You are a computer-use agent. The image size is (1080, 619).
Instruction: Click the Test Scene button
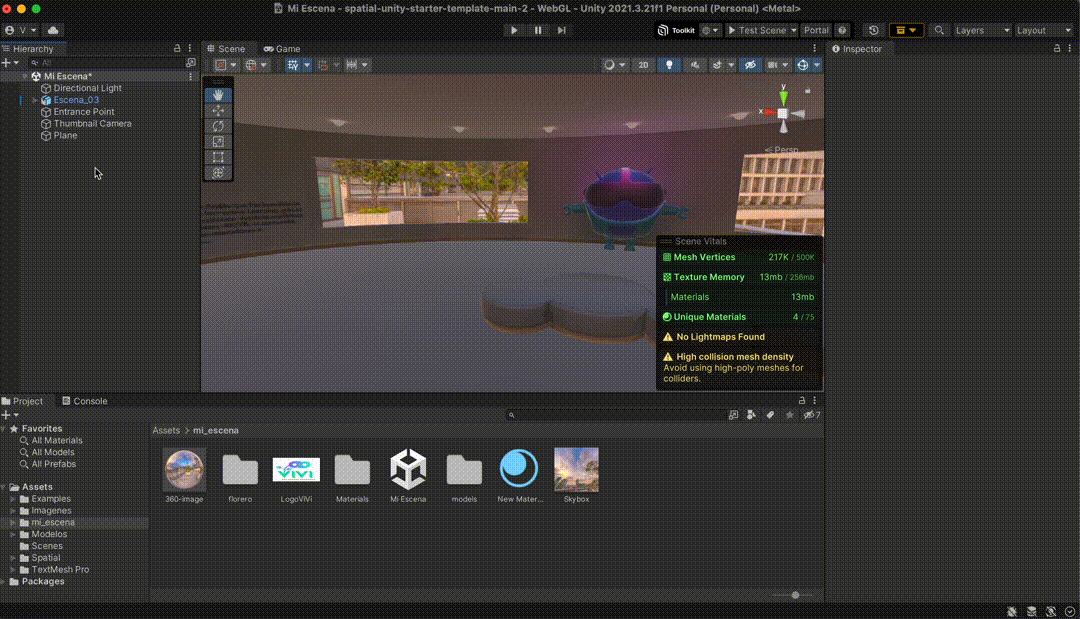pos(757,30)
